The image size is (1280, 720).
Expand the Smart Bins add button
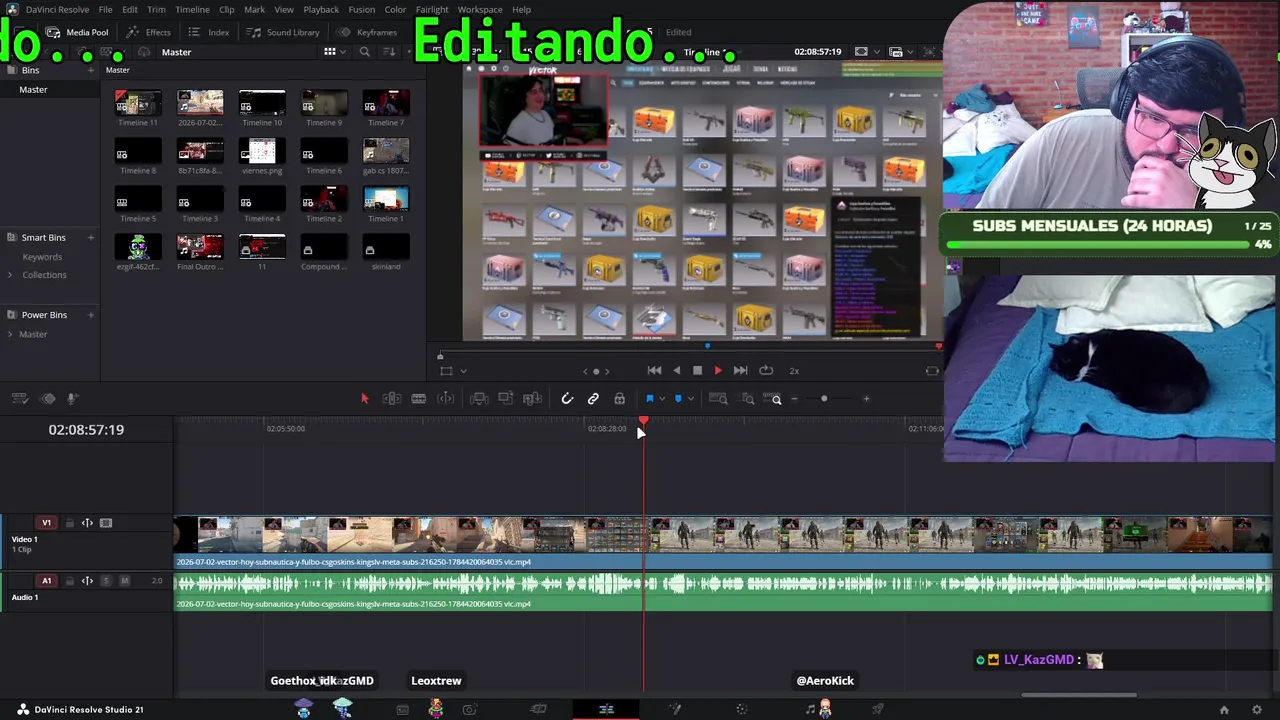coord(91,238)
